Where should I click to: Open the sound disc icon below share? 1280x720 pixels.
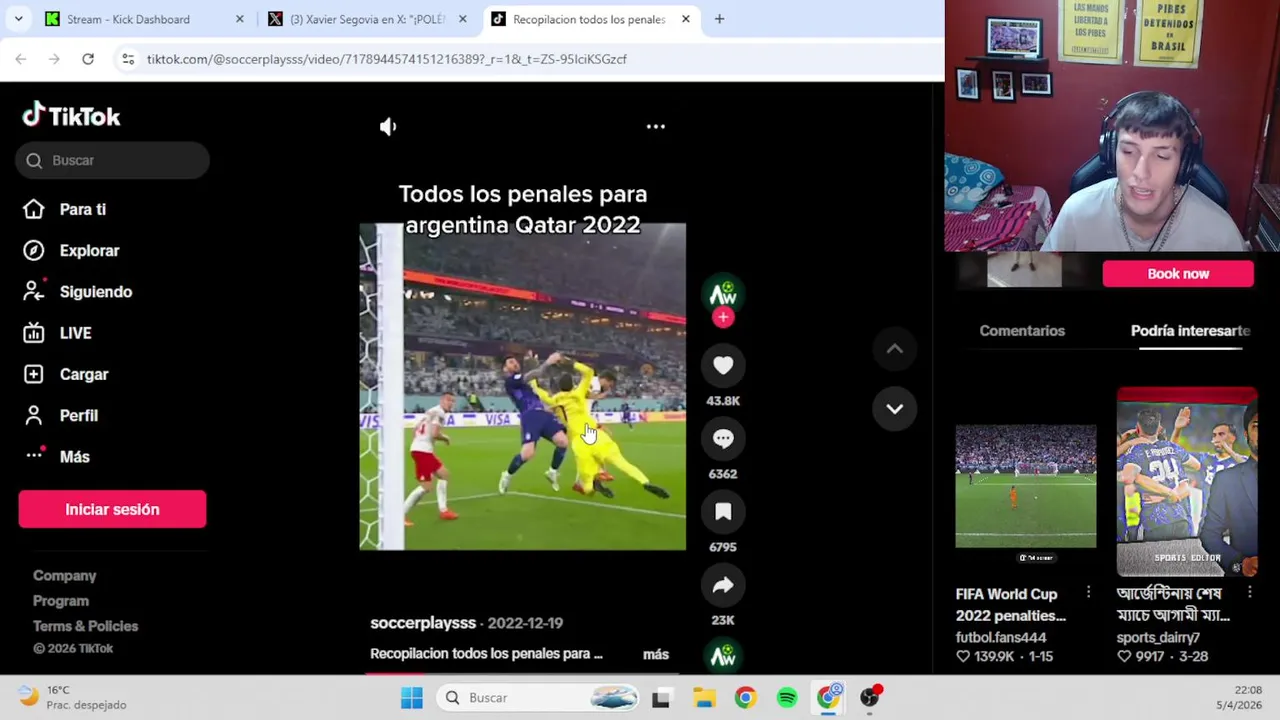click(723, 656)
